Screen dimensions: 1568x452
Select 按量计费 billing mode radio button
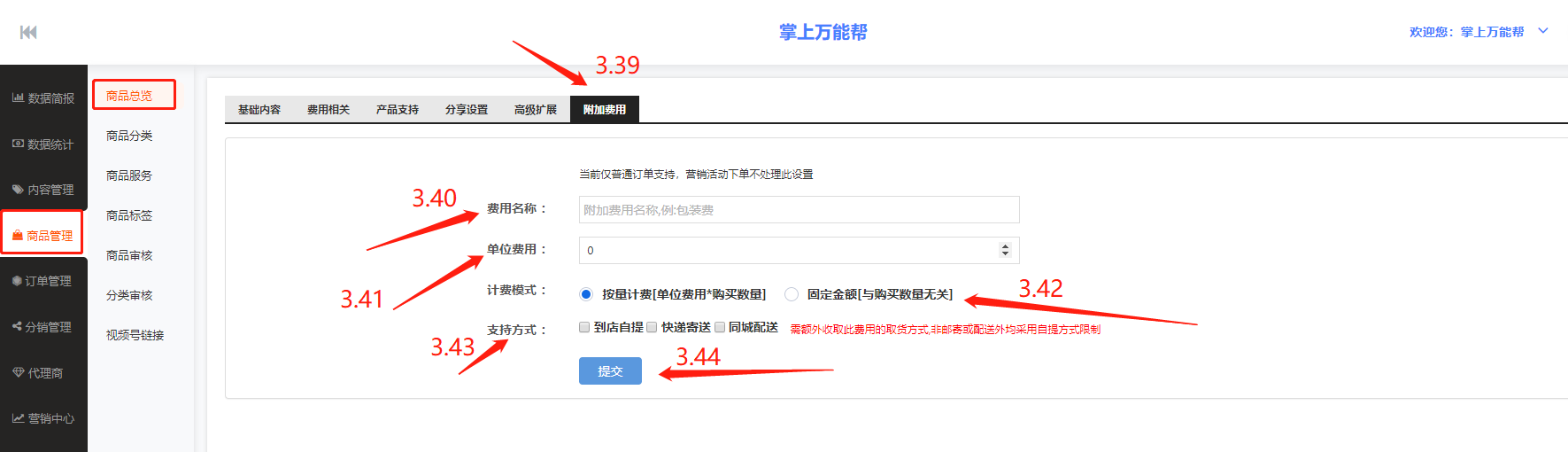pos(586,294)
